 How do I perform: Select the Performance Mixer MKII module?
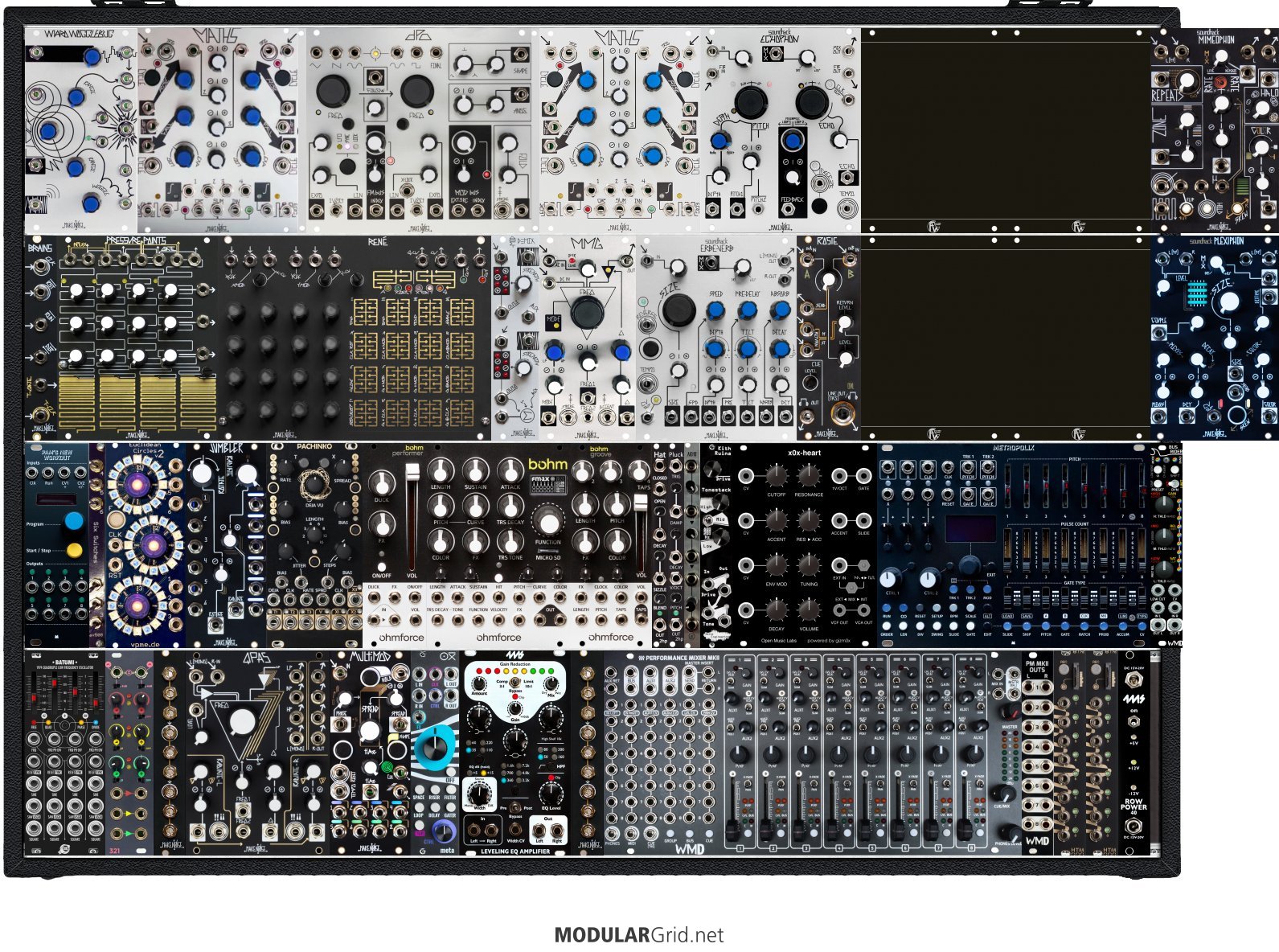[814, 753]
